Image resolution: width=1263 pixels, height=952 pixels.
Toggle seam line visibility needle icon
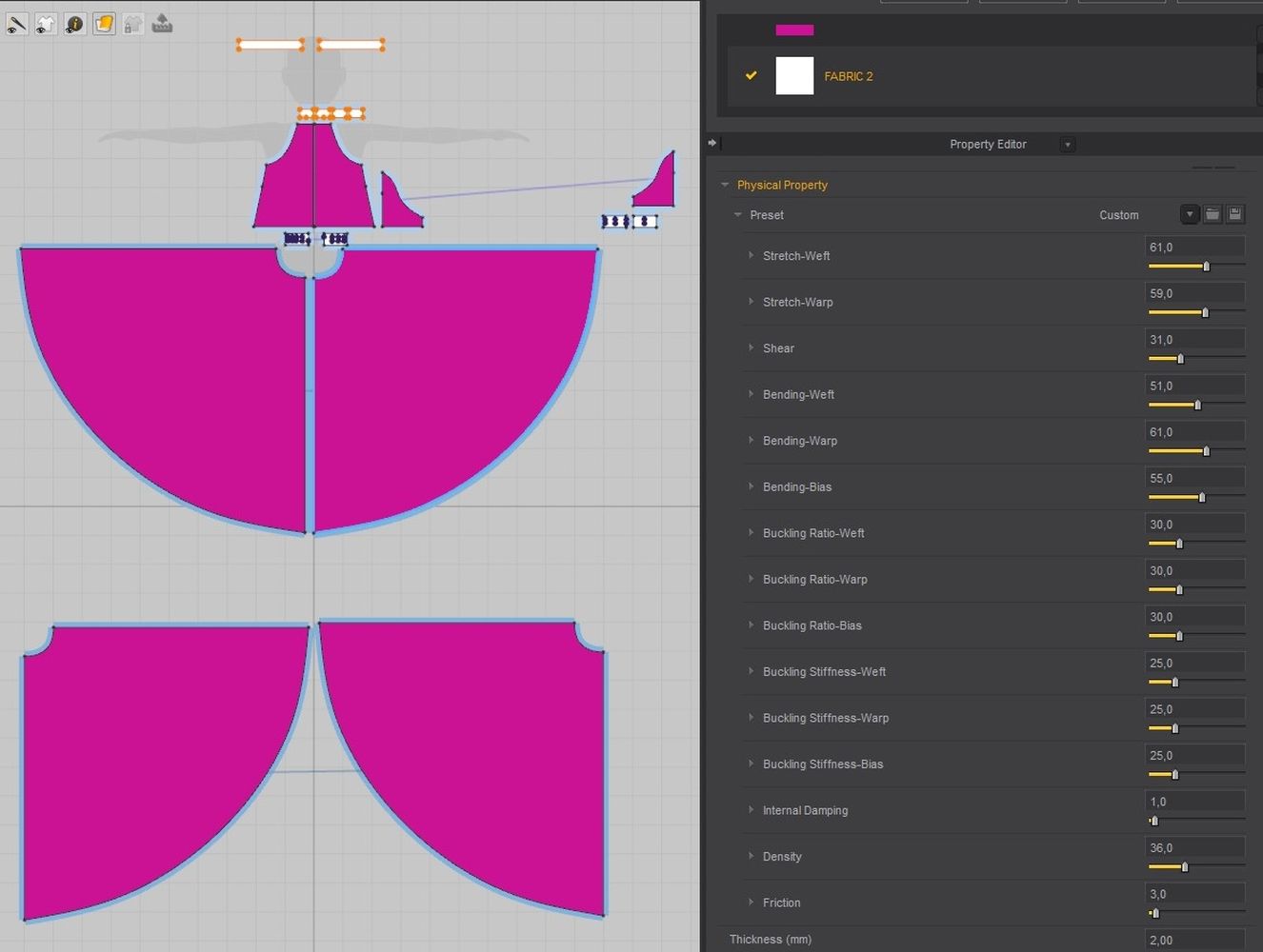[16, 24]
